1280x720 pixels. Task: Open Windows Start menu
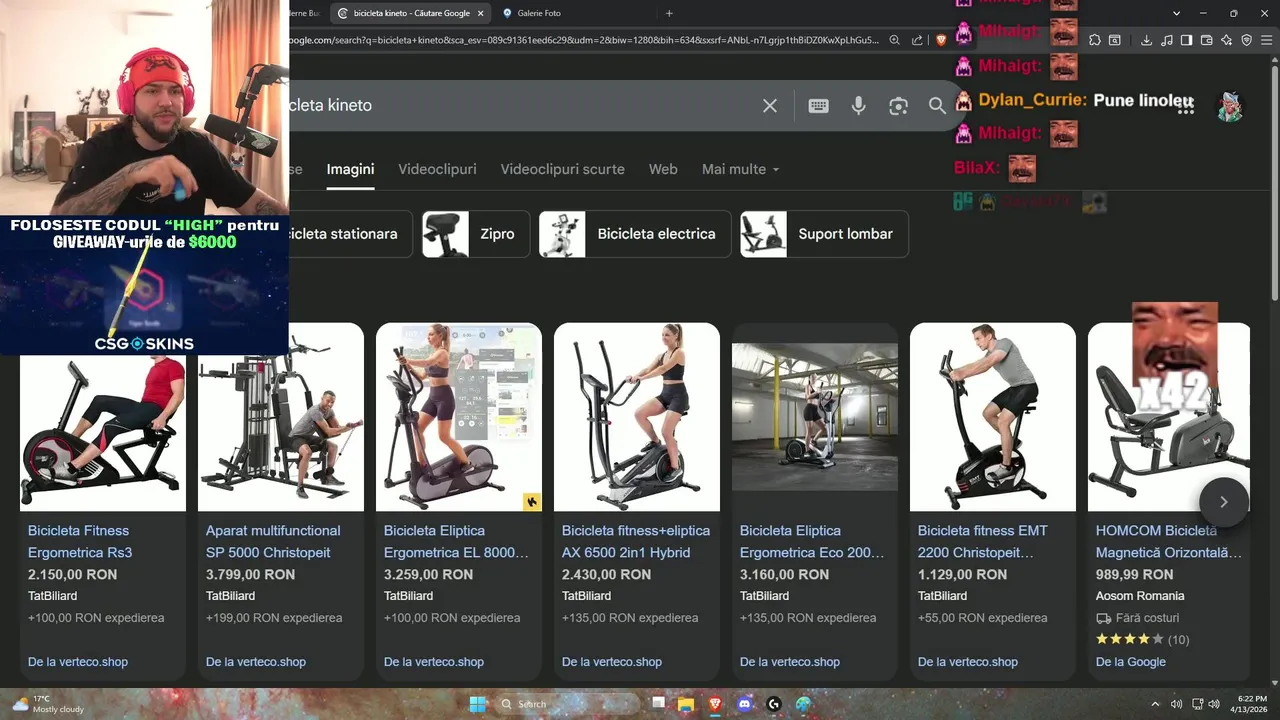click(x=477, y=704)
